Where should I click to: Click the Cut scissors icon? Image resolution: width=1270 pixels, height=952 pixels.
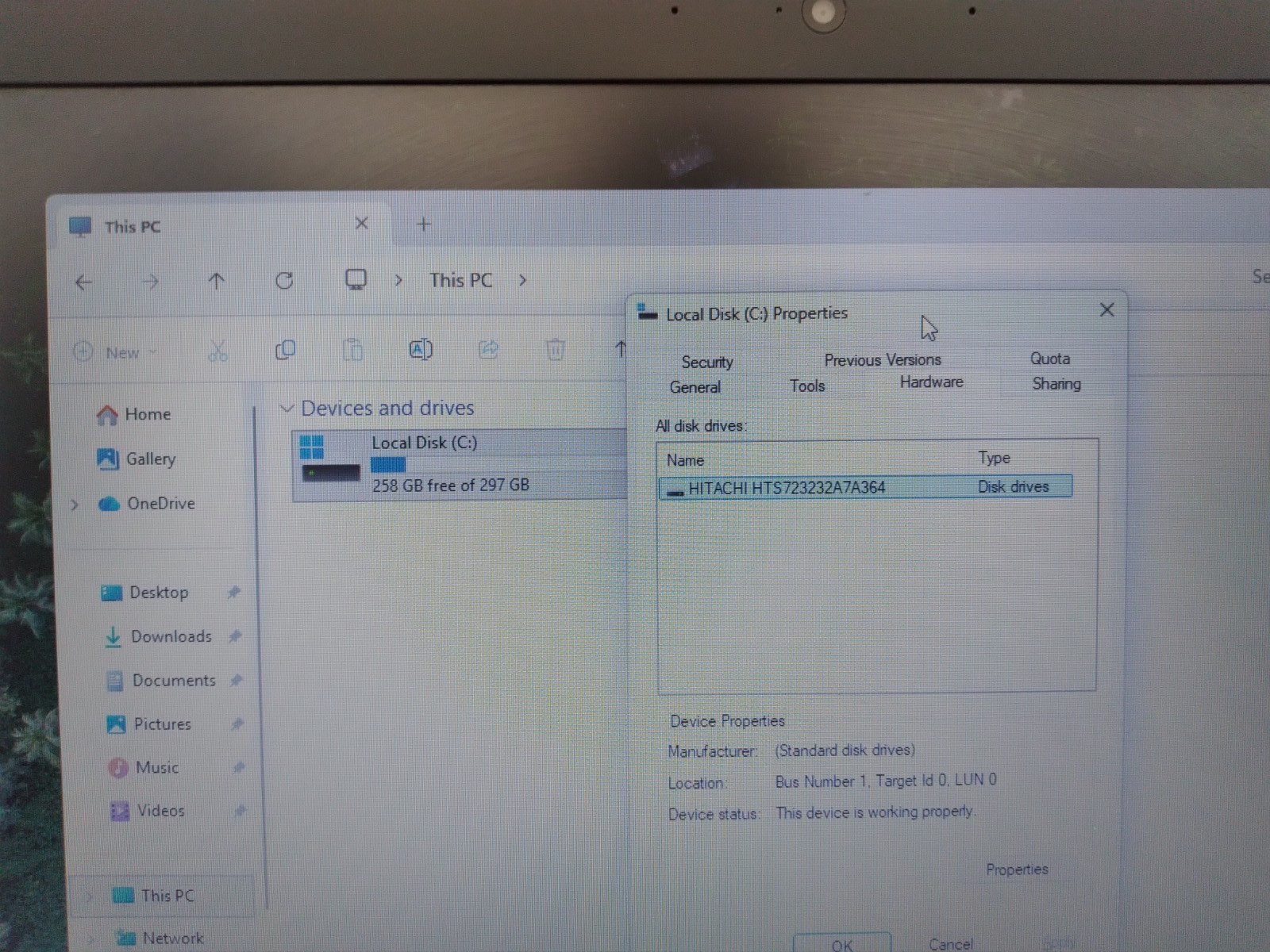217,351
